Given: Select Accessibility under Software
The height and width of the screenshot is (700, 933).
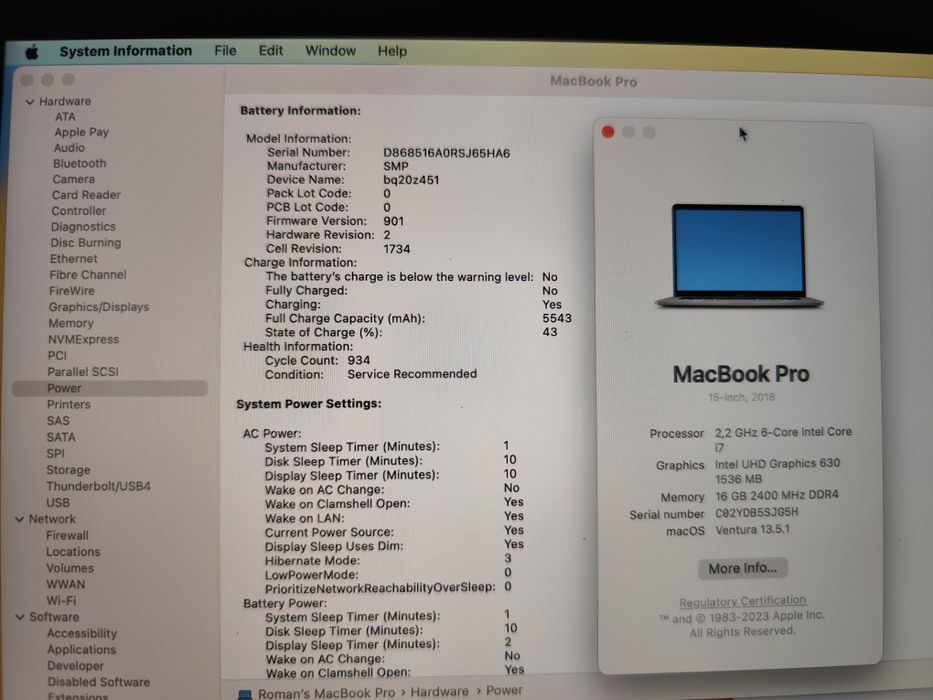Looking at the screenshot, I should 82,633.
